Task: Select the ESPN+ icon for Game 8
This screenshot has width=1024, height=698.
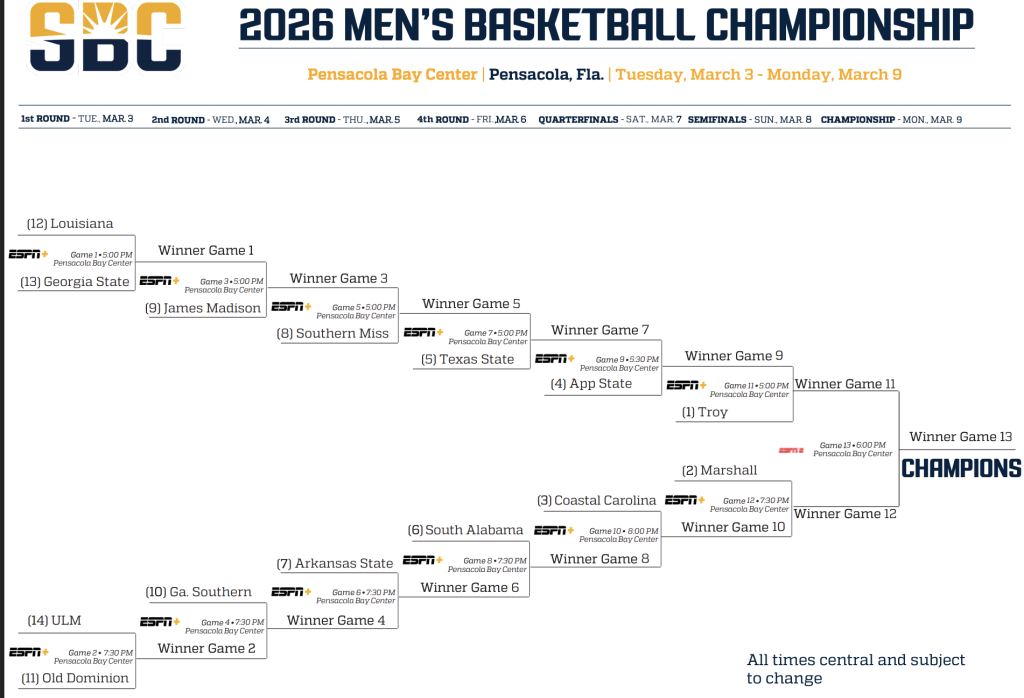Action: tap(422, 560)
